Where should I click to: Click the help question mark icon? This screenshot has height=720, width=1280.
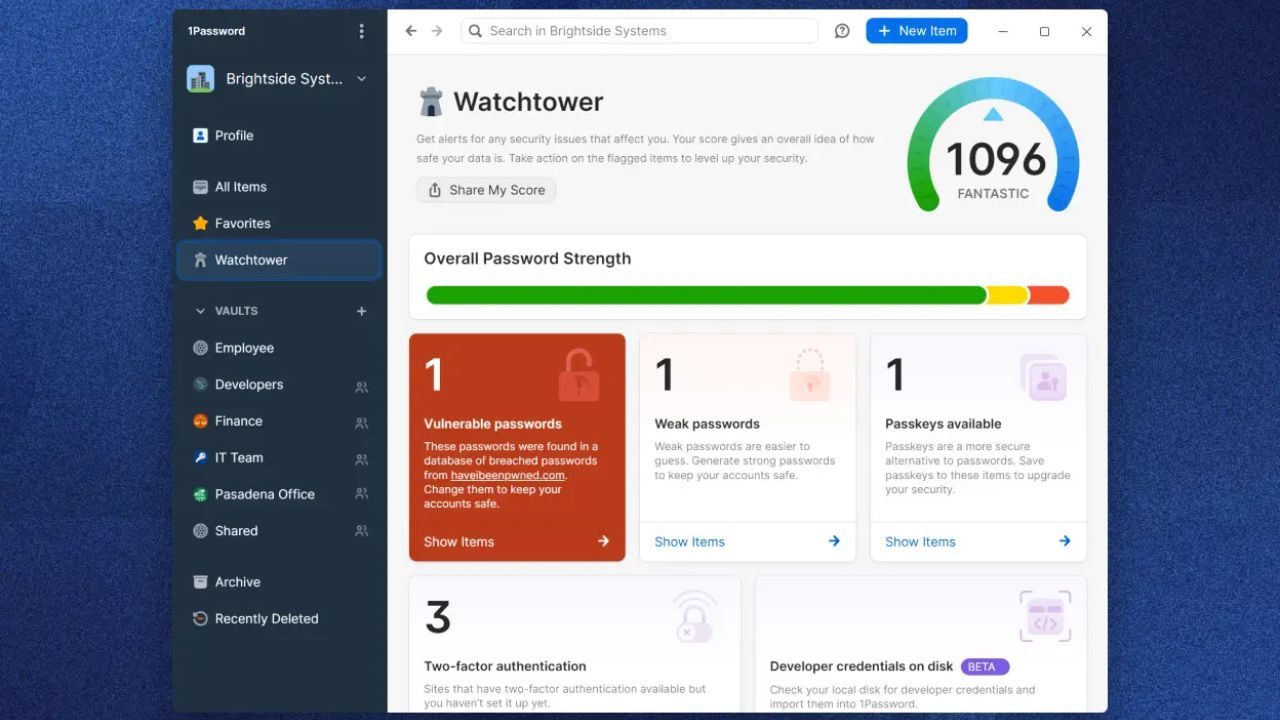click(x=842, y=31)
